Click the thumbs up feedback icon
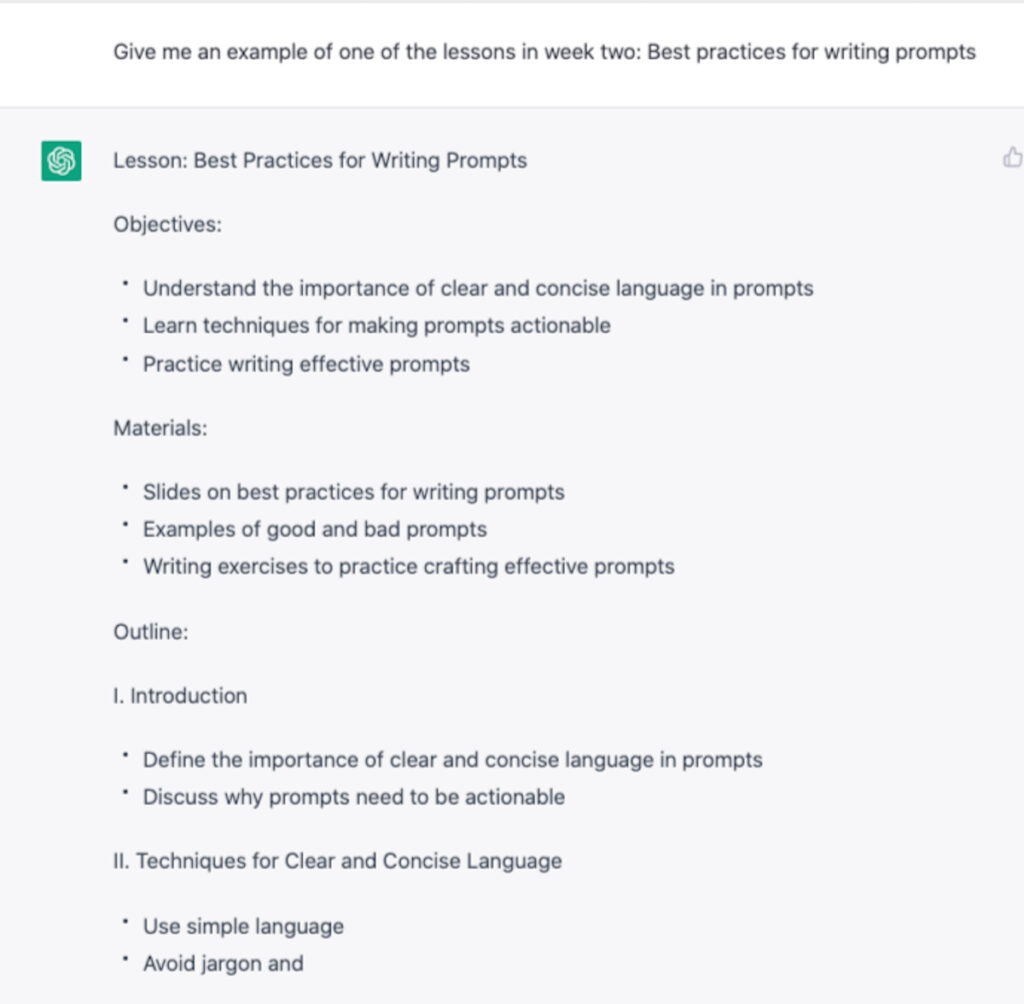 tap(1012, 158)
